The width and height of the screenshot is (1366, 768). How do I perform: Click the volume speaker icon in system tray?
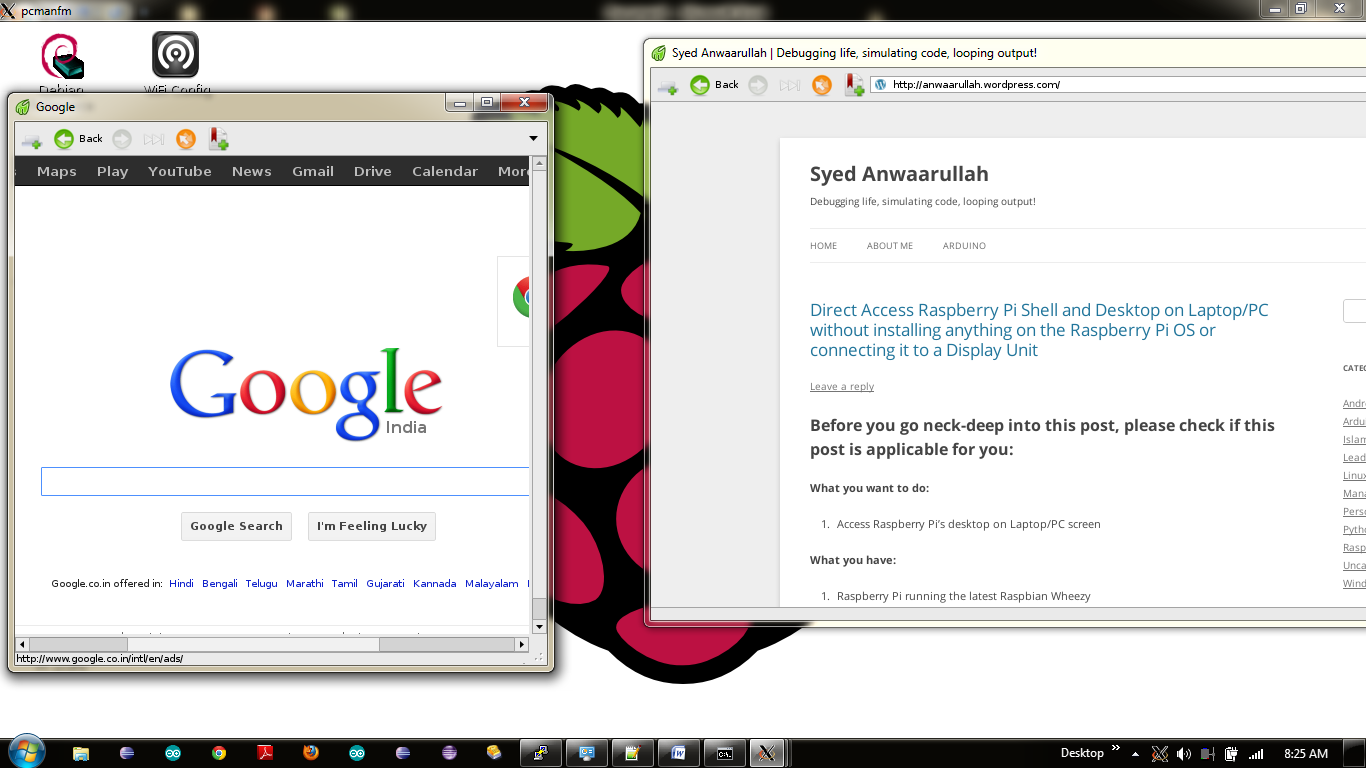[x=1184, y=754]
